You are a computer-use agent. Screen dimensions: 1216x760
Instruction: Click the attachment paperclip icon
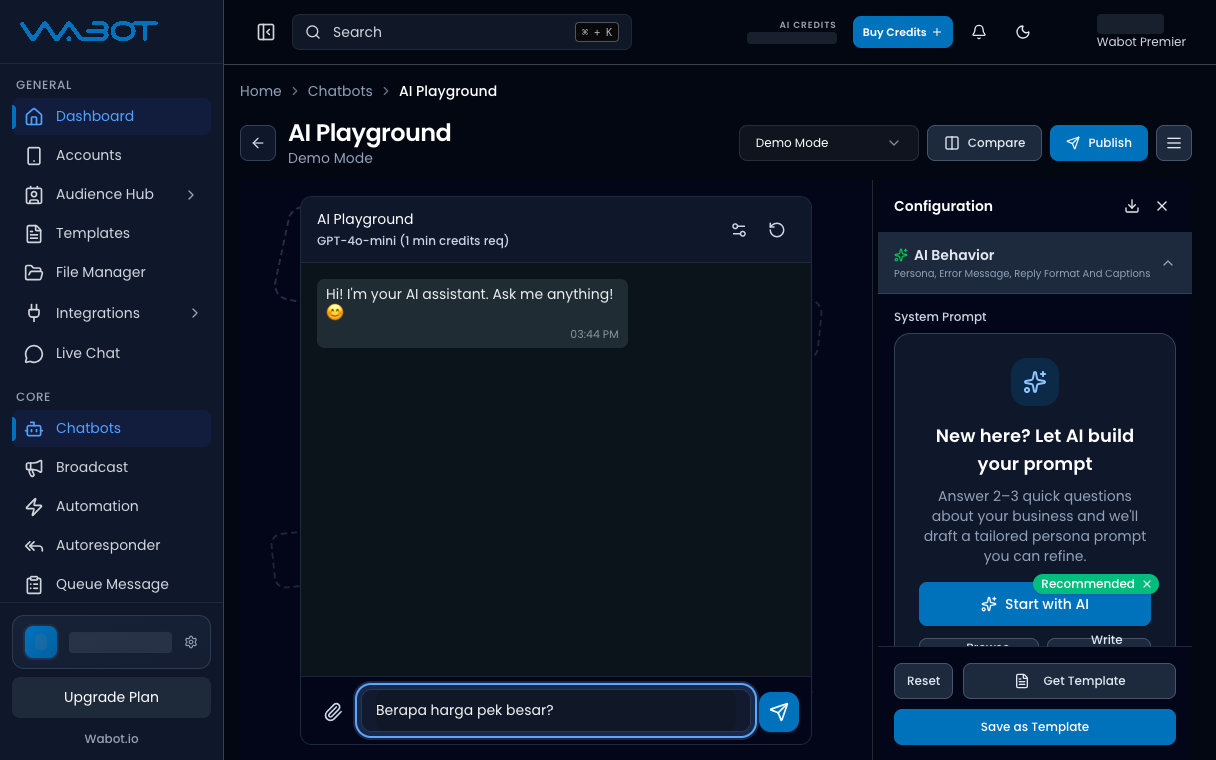(x=333, y=712)
